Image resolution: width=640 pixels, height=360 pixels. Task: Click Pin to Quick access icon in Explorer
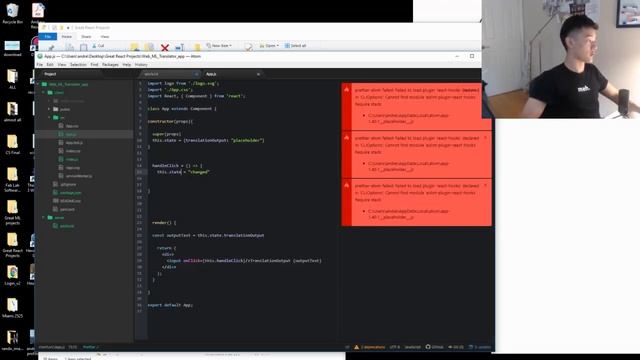click(x=51, y=47)
